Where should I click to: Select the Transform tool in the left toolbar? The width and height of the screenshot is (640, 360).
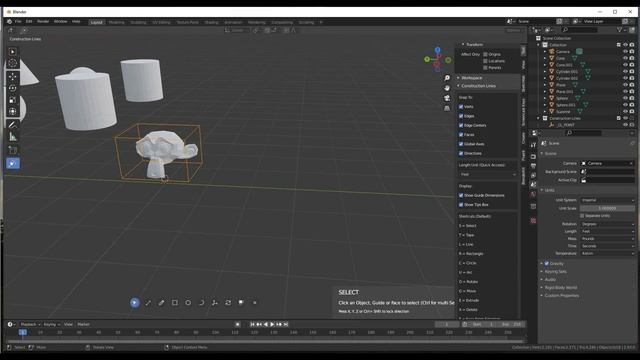click(13, 111)
